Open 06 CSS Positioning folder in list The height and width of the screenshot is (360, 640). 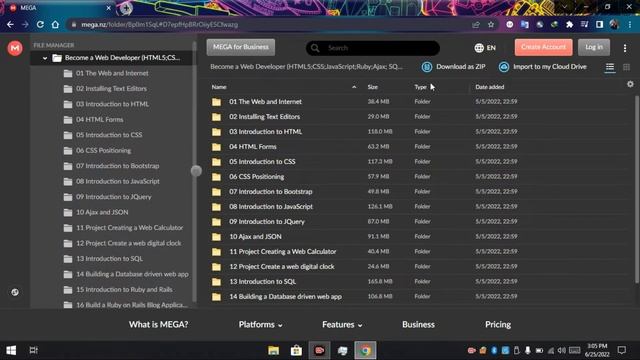click(x=256, y=177)
